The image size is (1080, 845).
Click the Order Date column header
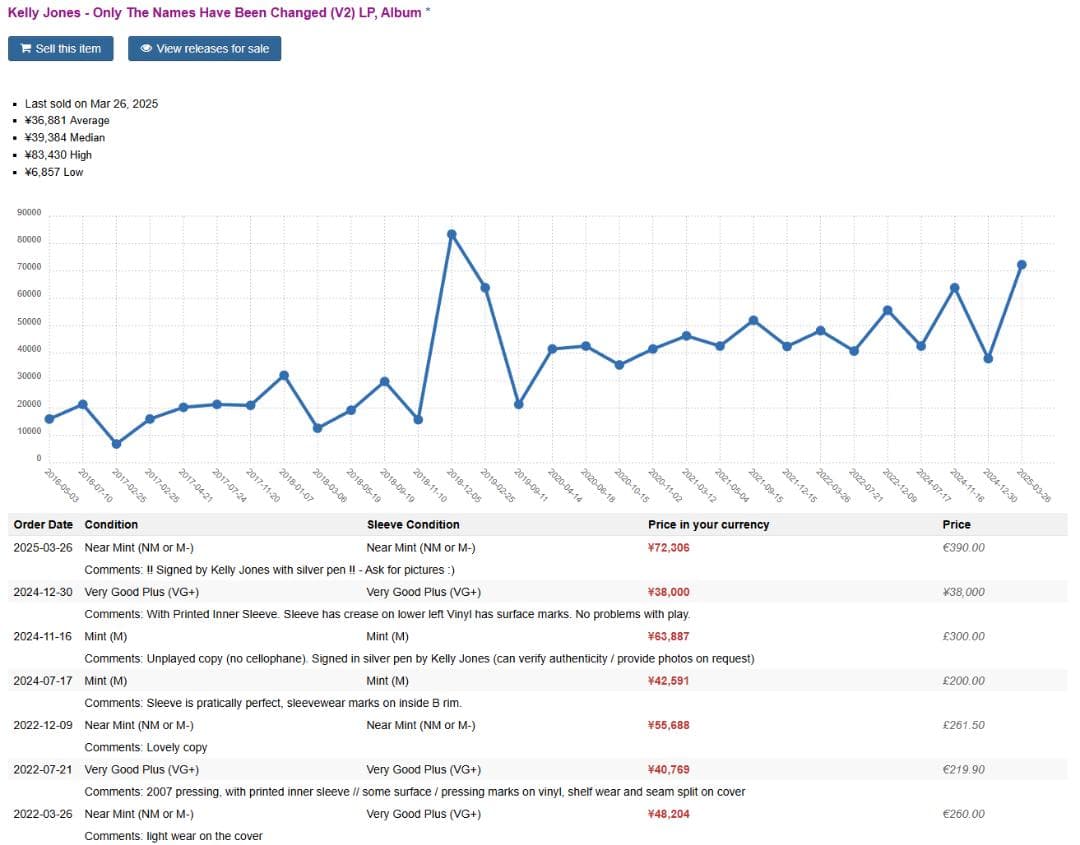pos(43,524)
